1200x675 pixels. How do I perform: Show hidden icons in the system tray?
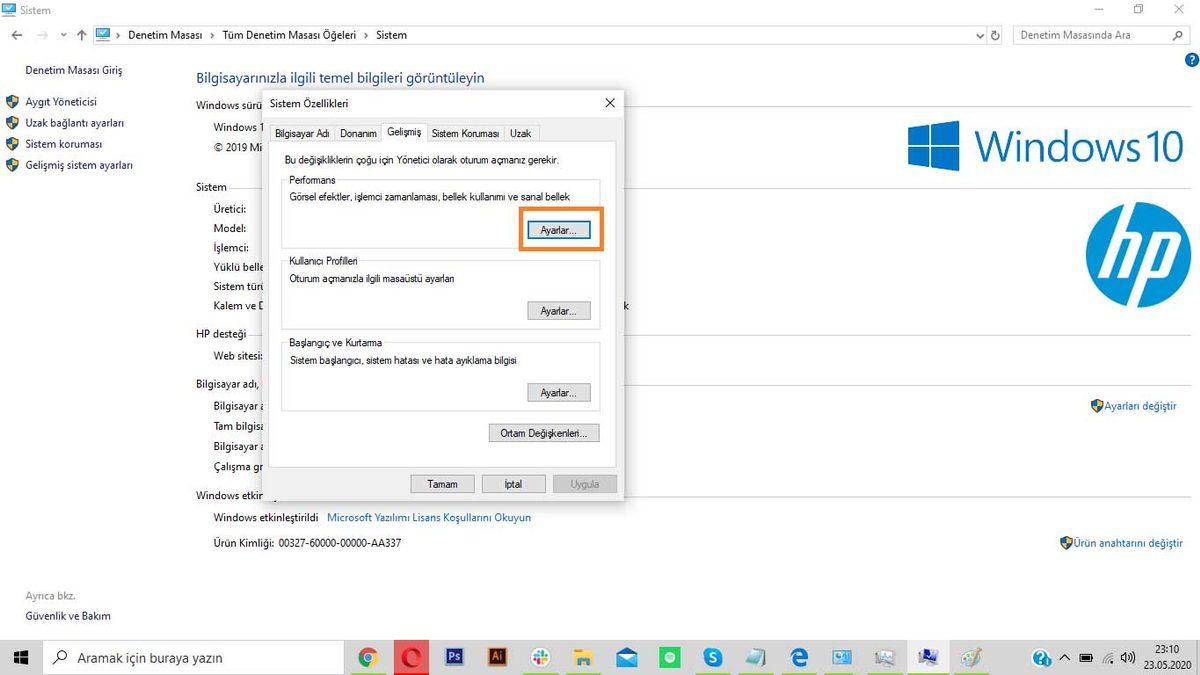click(1066, 658)
